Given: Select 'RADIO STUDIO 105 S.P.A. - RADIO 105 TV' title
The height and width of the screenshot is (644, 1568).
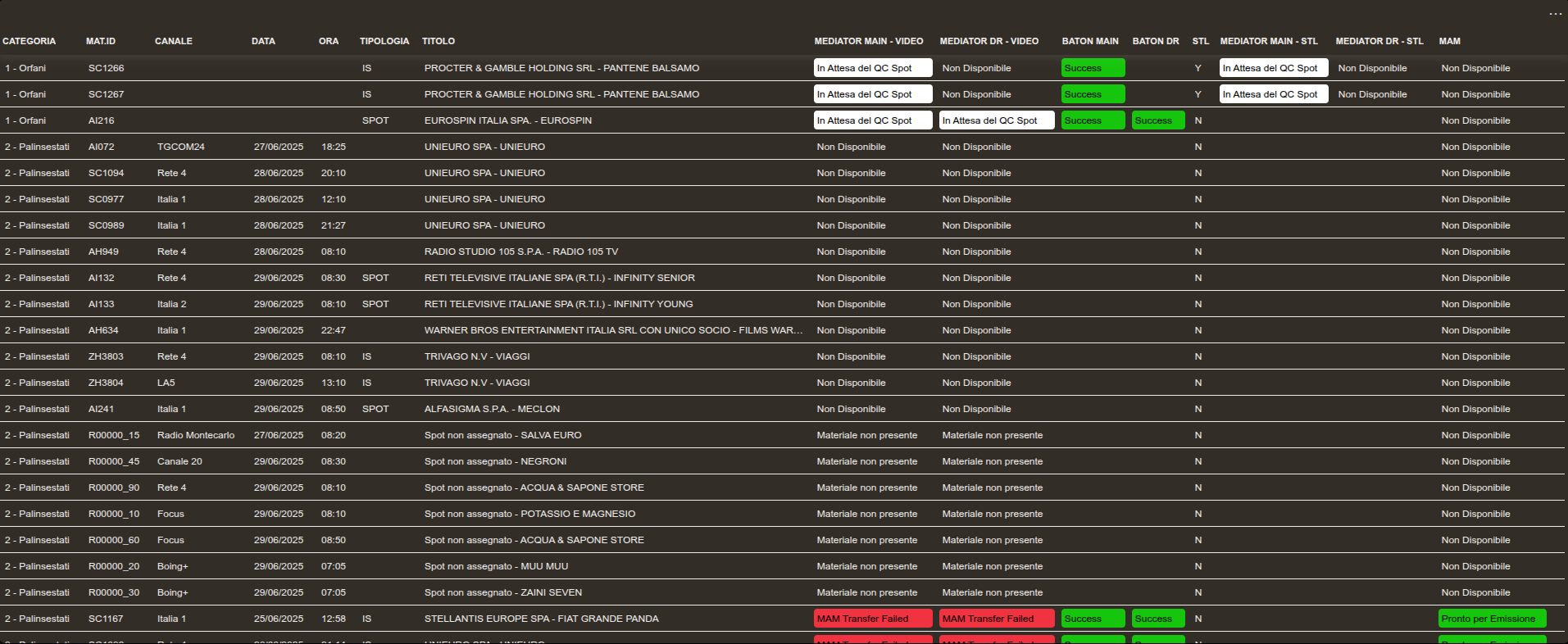Looking at the screenshot, I should click(x=521, y=252).
